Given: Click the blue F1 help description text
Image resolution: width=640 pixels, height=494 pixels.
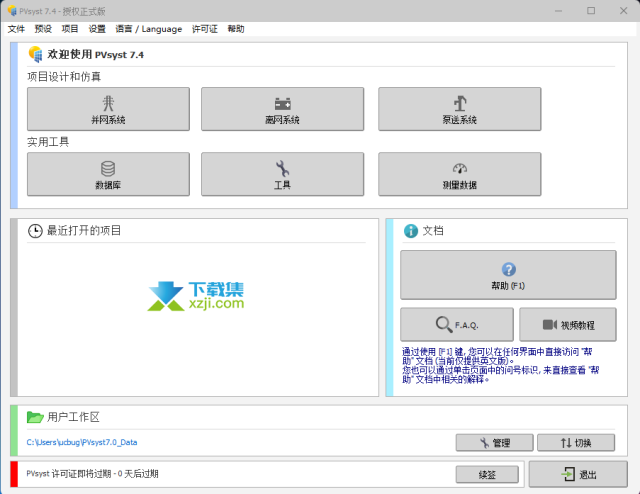Looking at the screenshot, I should pyautogui.click(x=500, y=365).
